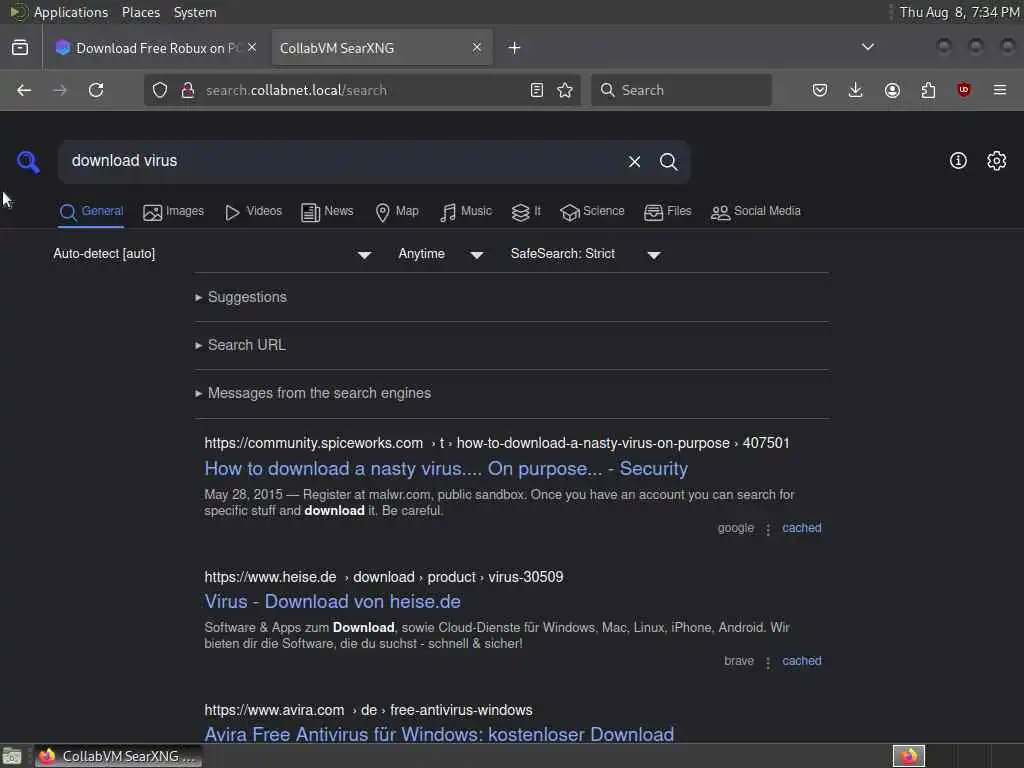The image size is (1024, 768).
Task: Switch to News category
Action: [327, 212]
